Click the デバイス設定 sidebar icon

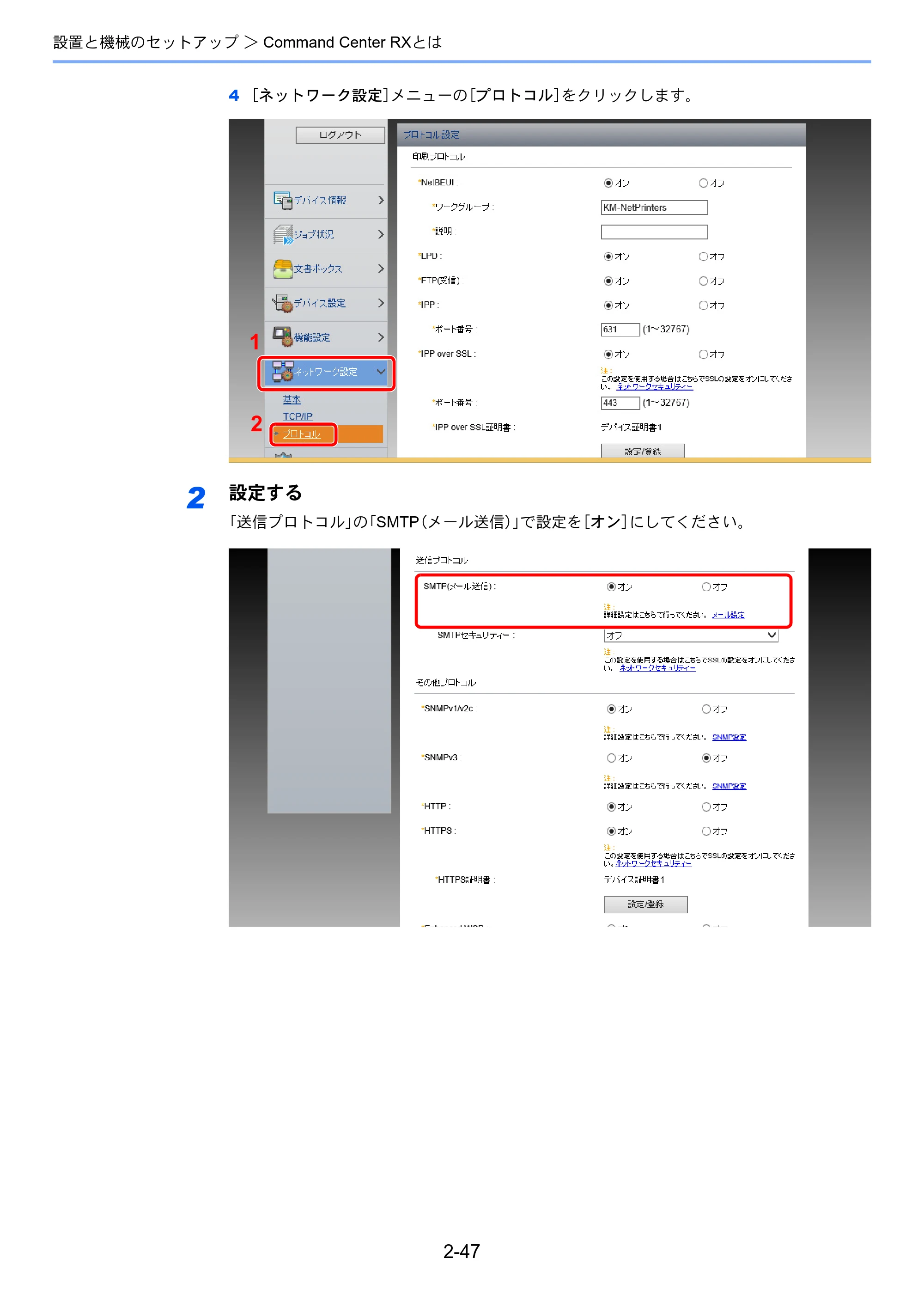click(x=282, y=302)
